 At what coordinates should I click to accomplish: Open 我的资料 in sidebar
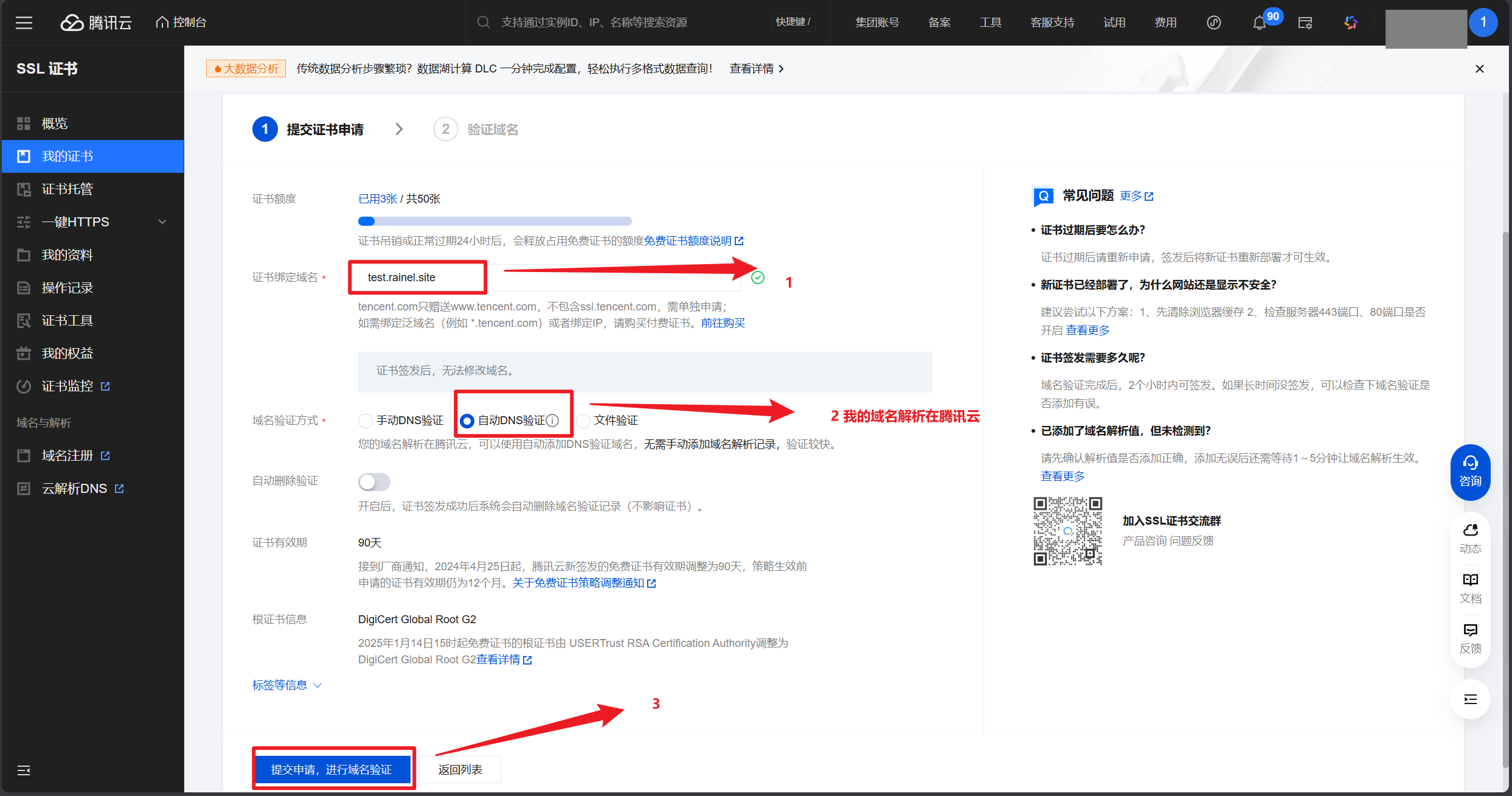92,255
